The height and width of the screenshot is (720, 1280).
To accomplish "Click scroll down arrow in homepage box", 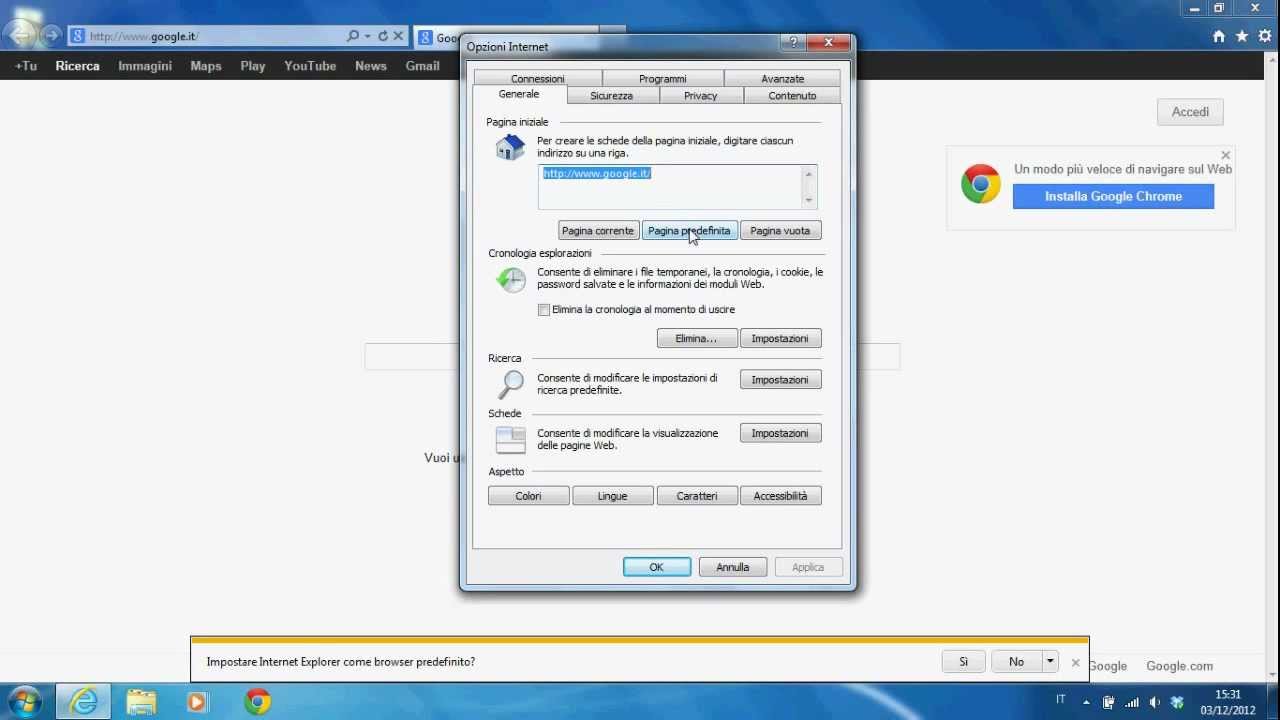I will click(x=809, y=200).
